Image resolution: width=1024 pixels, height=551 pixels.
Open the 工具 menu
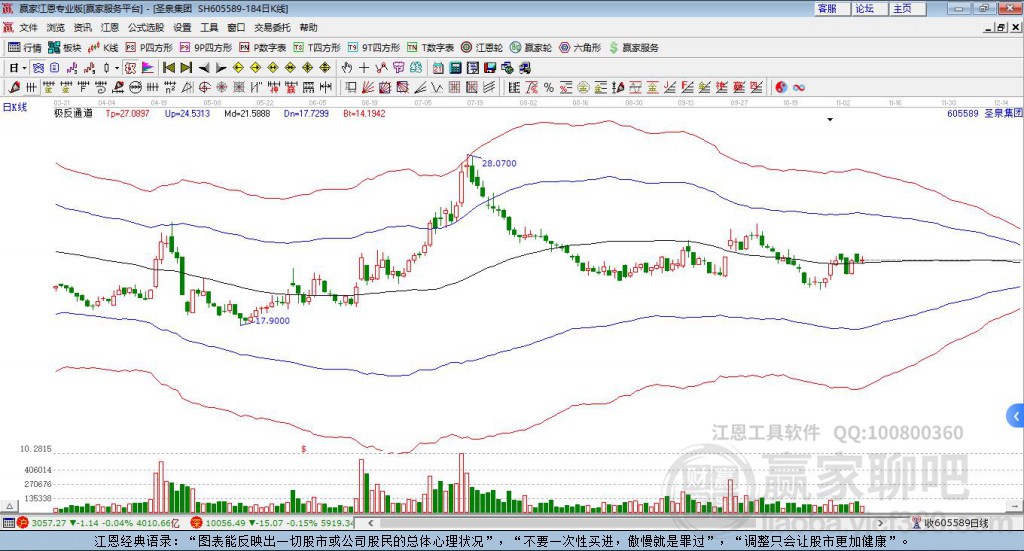pos(209,27)
